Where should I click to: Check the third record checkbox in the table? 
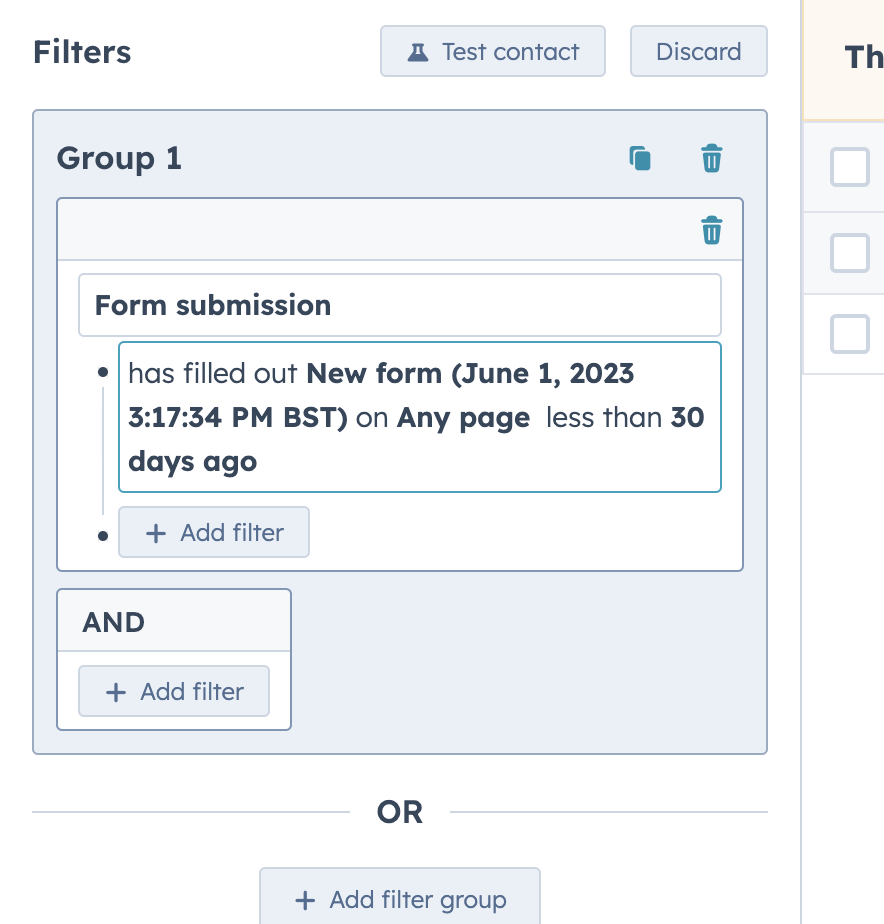(x=850, y=333)
